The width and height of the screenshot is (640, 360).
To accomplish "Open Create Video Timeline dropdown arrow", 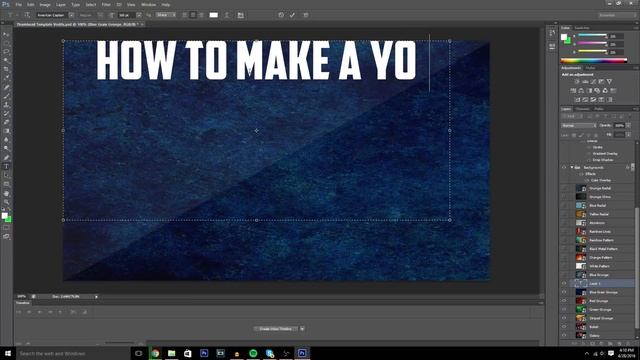I will coord(302,329).
